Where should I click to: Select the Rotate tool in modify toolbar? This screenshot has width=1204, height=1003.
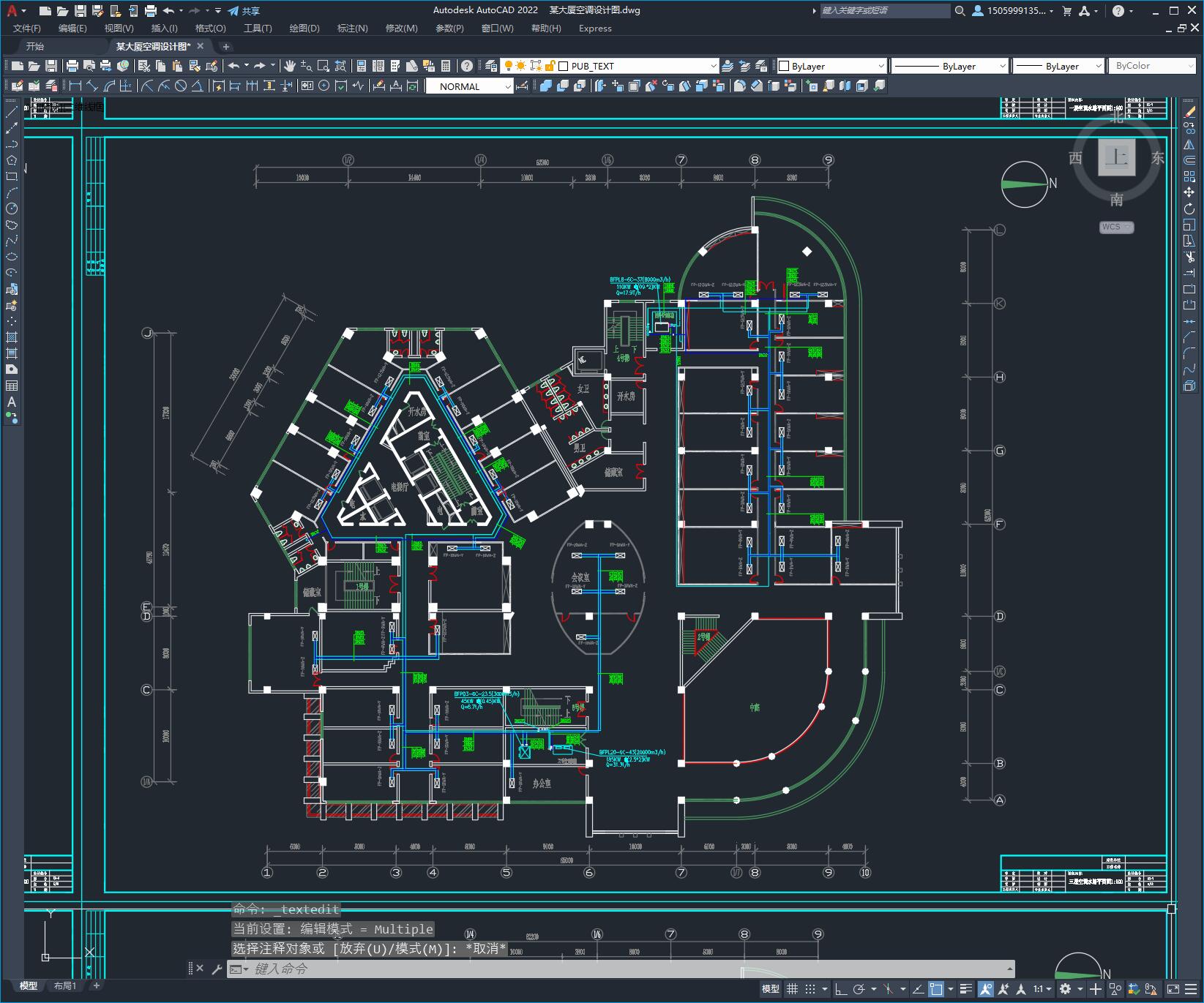click(x=1189, y=209)
